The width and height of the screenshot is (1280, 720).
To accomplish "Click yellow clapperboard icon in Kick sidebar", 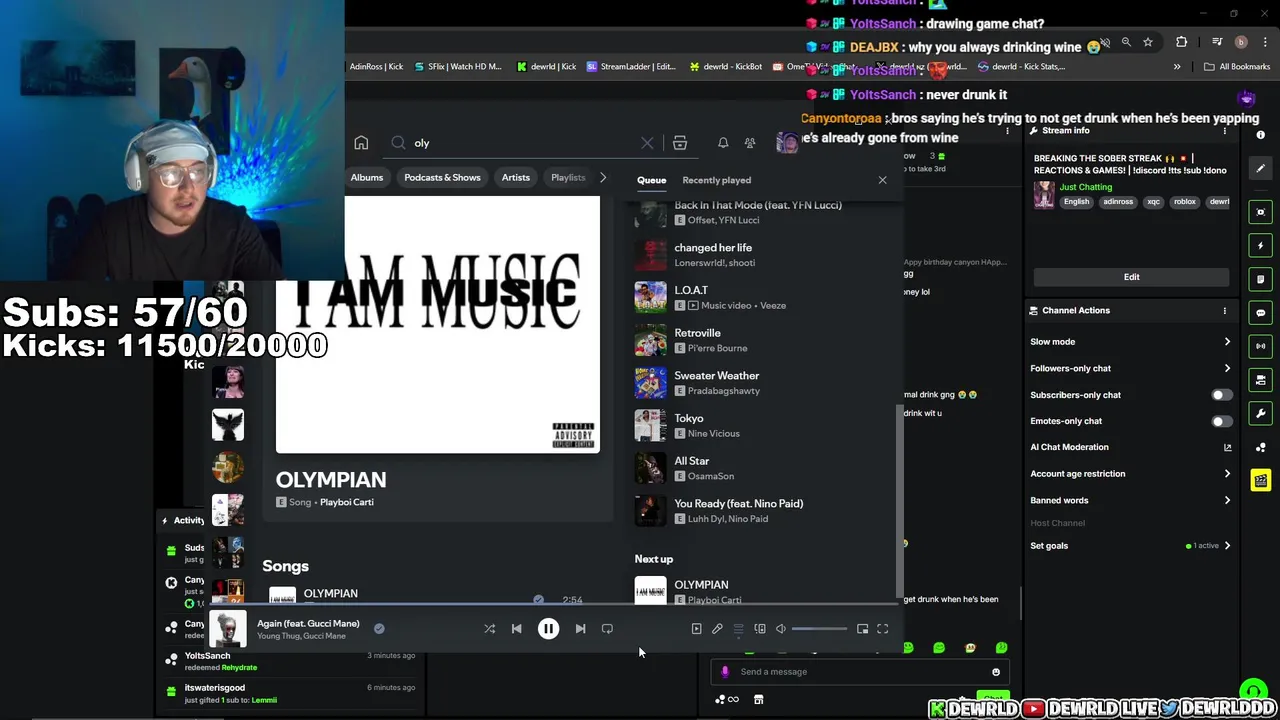I will (1261, 481).
